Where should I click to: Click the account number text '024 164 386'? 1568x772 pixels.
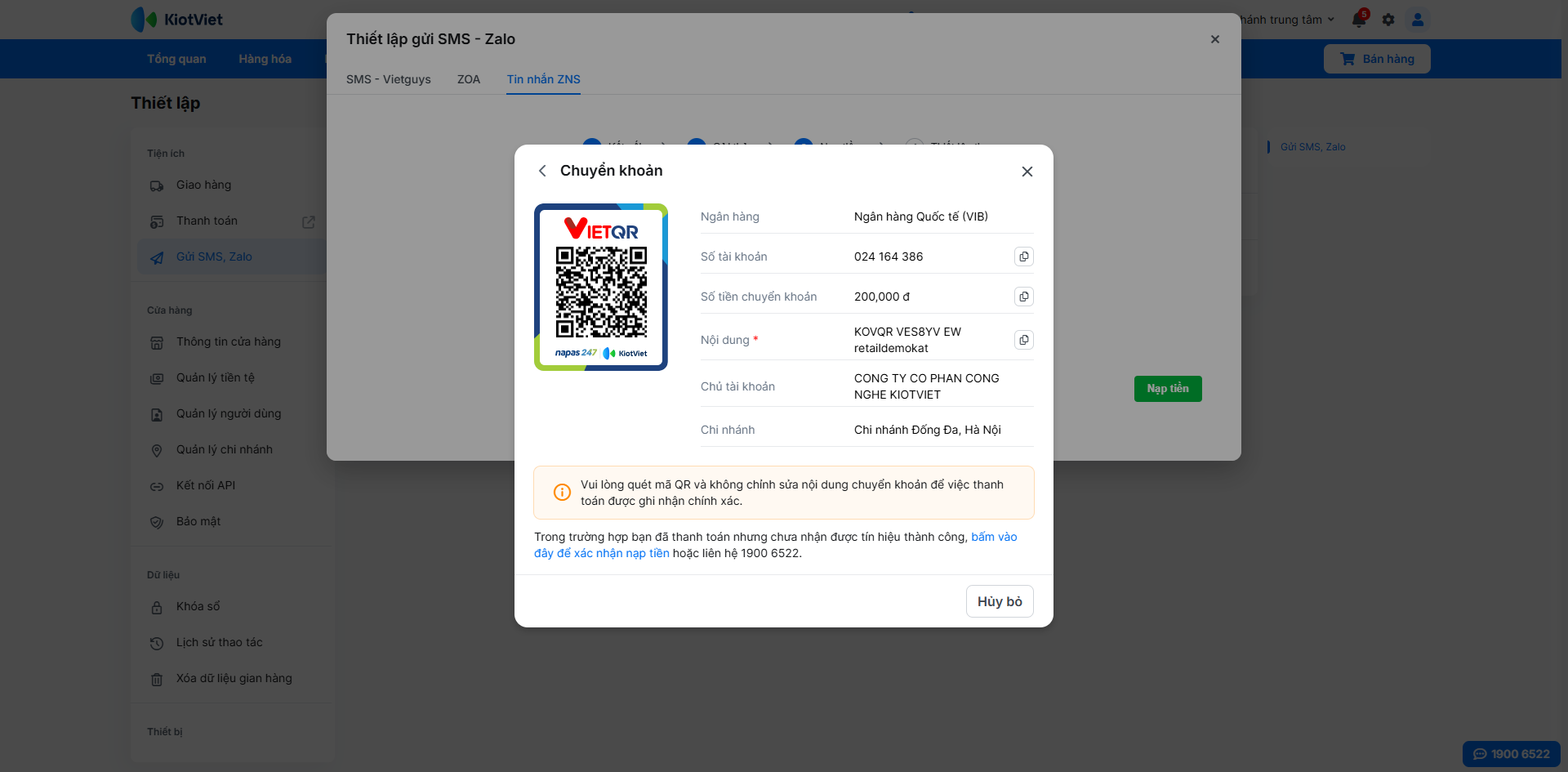[x=889, y=257]
